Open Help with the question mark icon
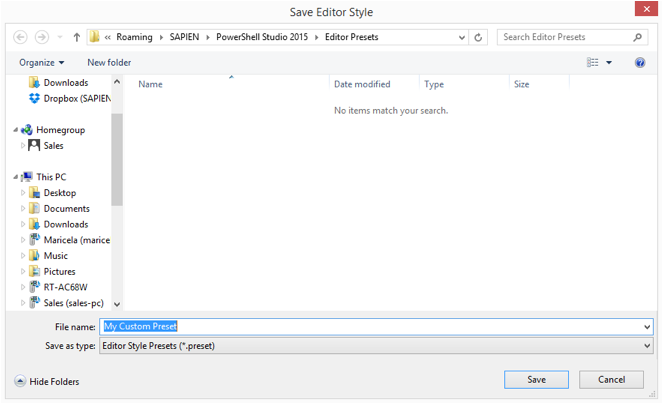 coord(640,63)
